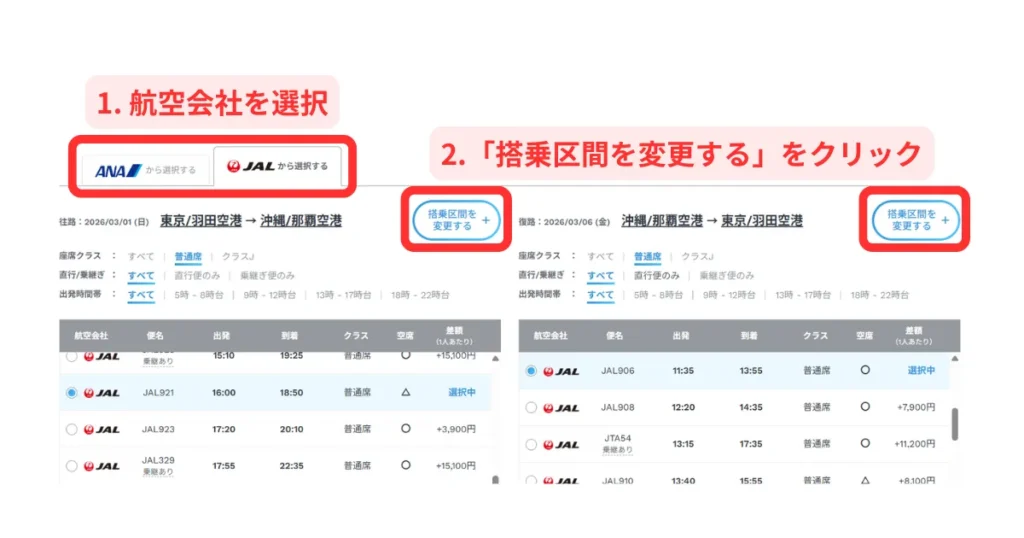Click the circle availability icon for JAL906
Viewport: 1024px width, 538px height.
865,371
